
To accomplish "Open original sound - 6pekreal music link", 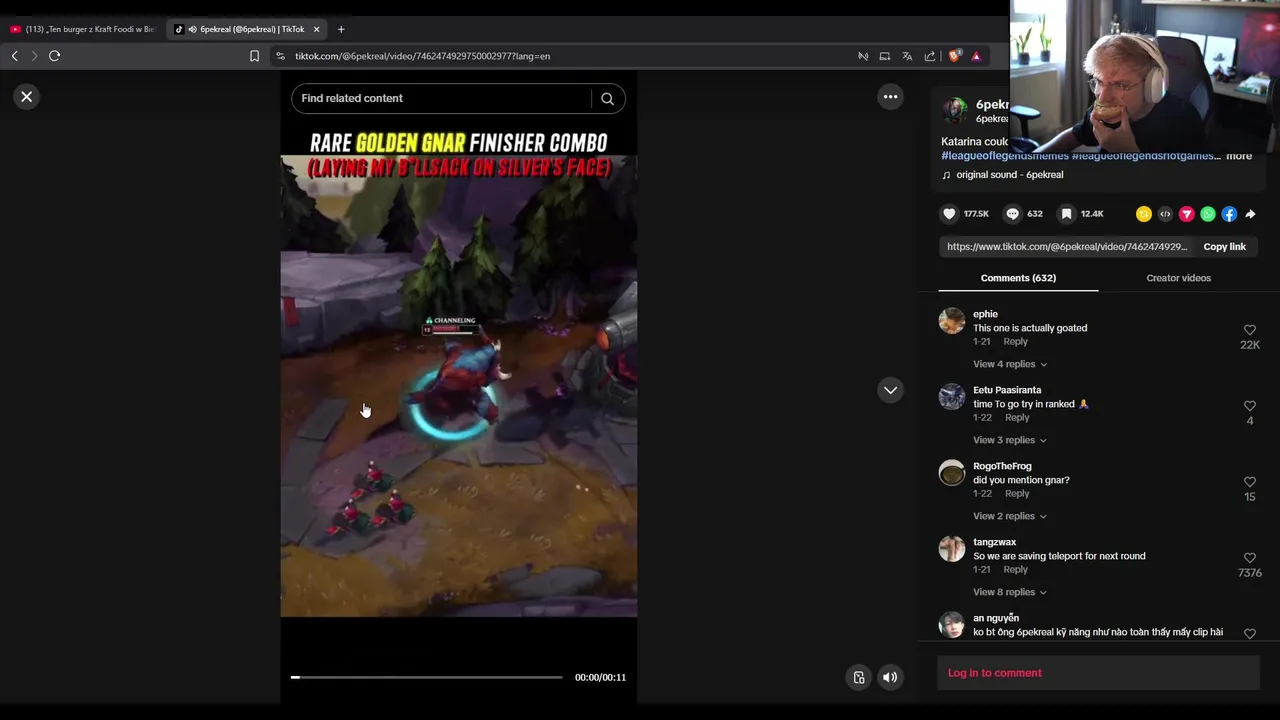I will coord(1002,175).
